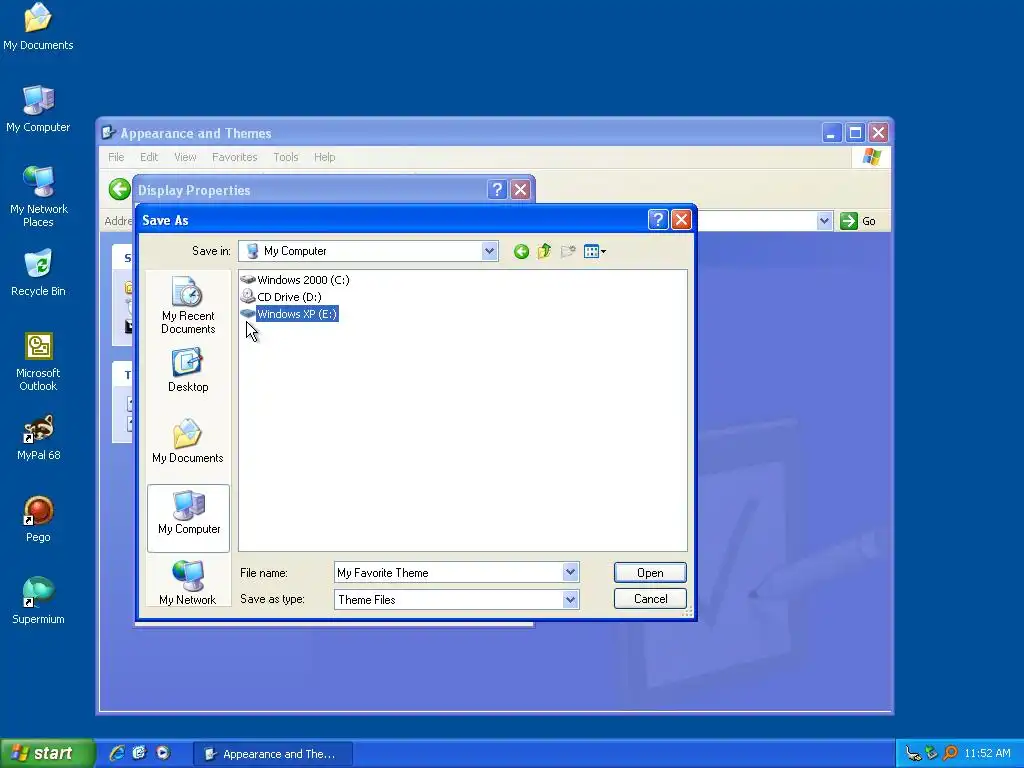Click the Go button in address bar
Screen dimensions: 1024x768
[858, 221]
